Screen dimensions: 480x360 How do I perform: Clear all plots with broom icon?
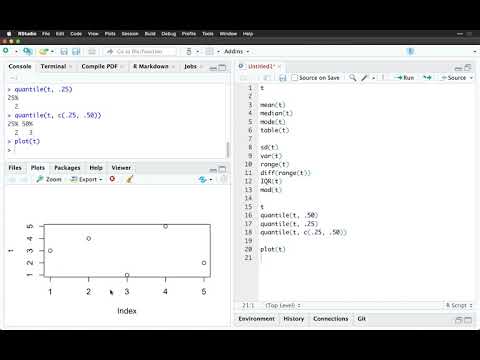pyautogui.click(x=129, y=179)
